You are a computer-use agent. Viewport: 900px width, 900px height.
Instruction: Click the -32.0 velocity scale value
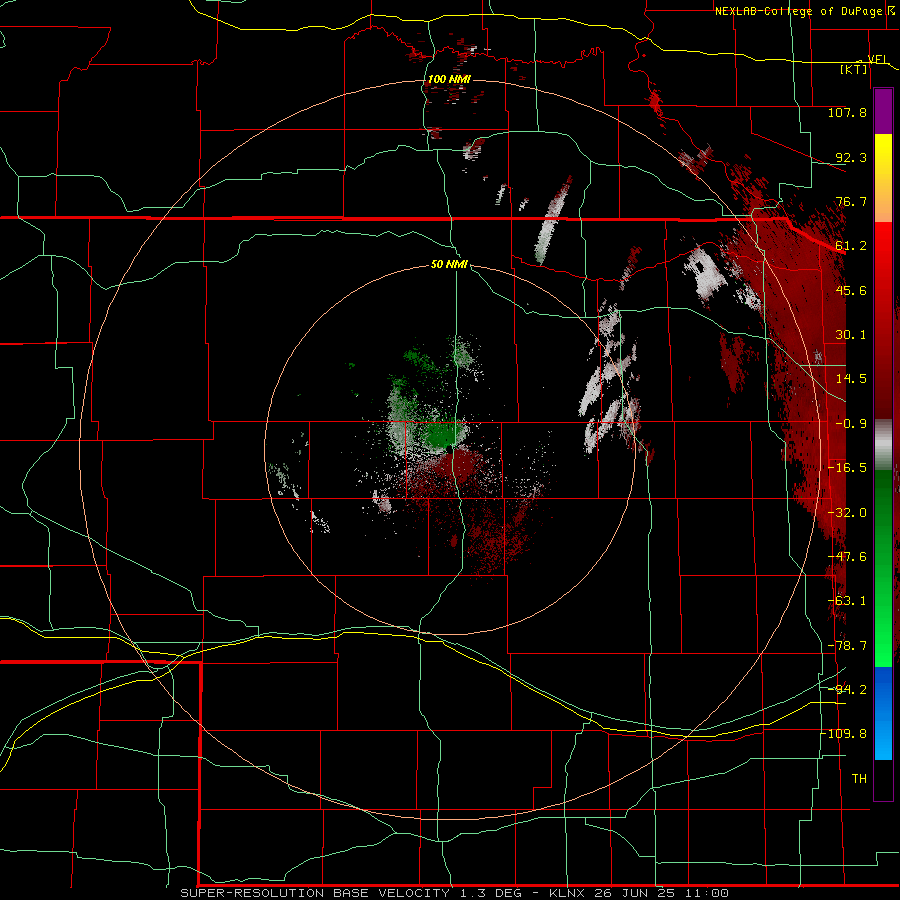pyautogui.click(x=847, y=513)
